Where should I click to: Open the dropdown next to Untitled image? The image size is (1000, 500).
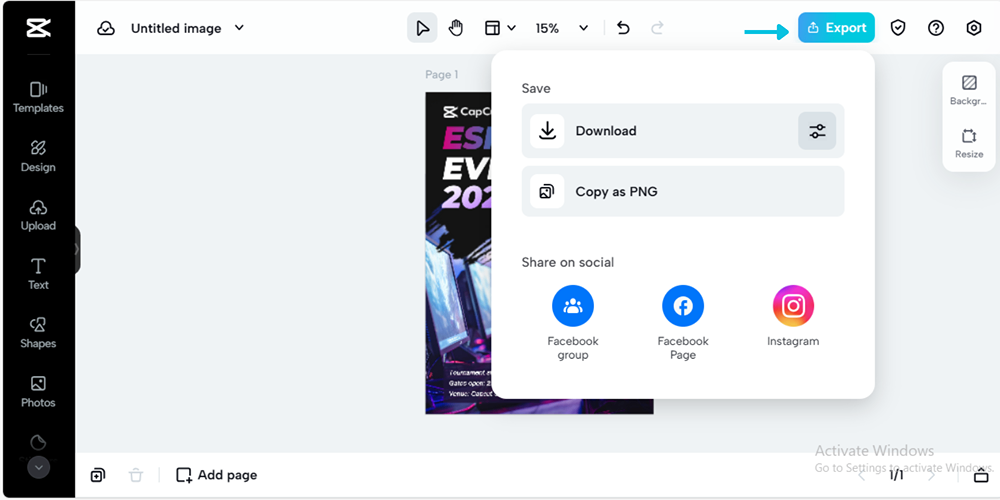(239, 28)
